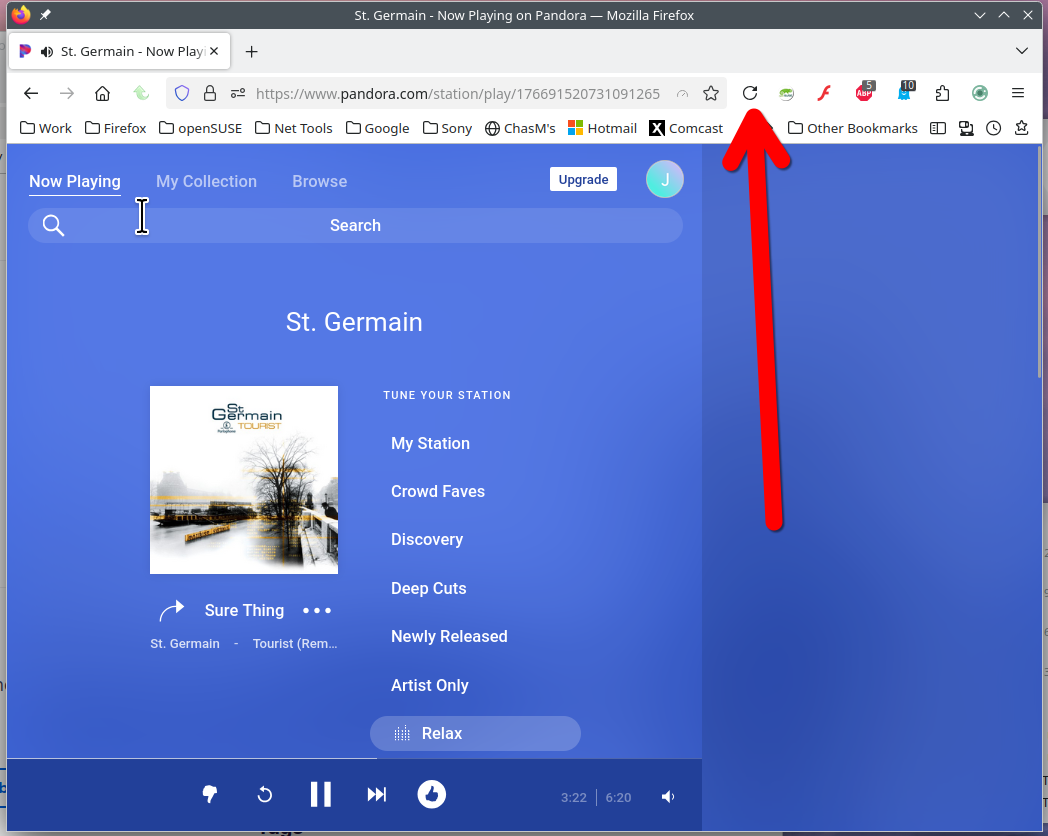This screenshot has height=836, width=1048.
Task: Show site security padlock details
Action: 210,94
